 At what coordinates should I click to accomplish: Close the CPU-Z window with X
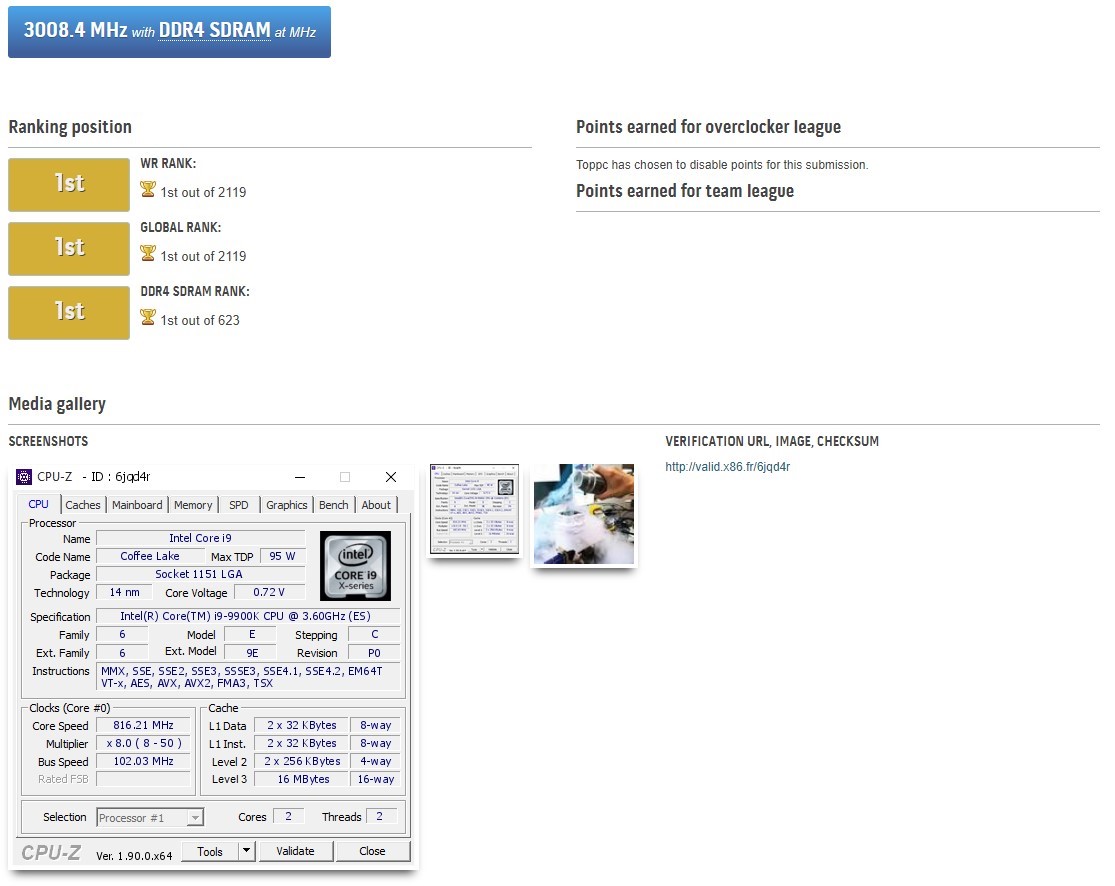[x=390, y=477]
